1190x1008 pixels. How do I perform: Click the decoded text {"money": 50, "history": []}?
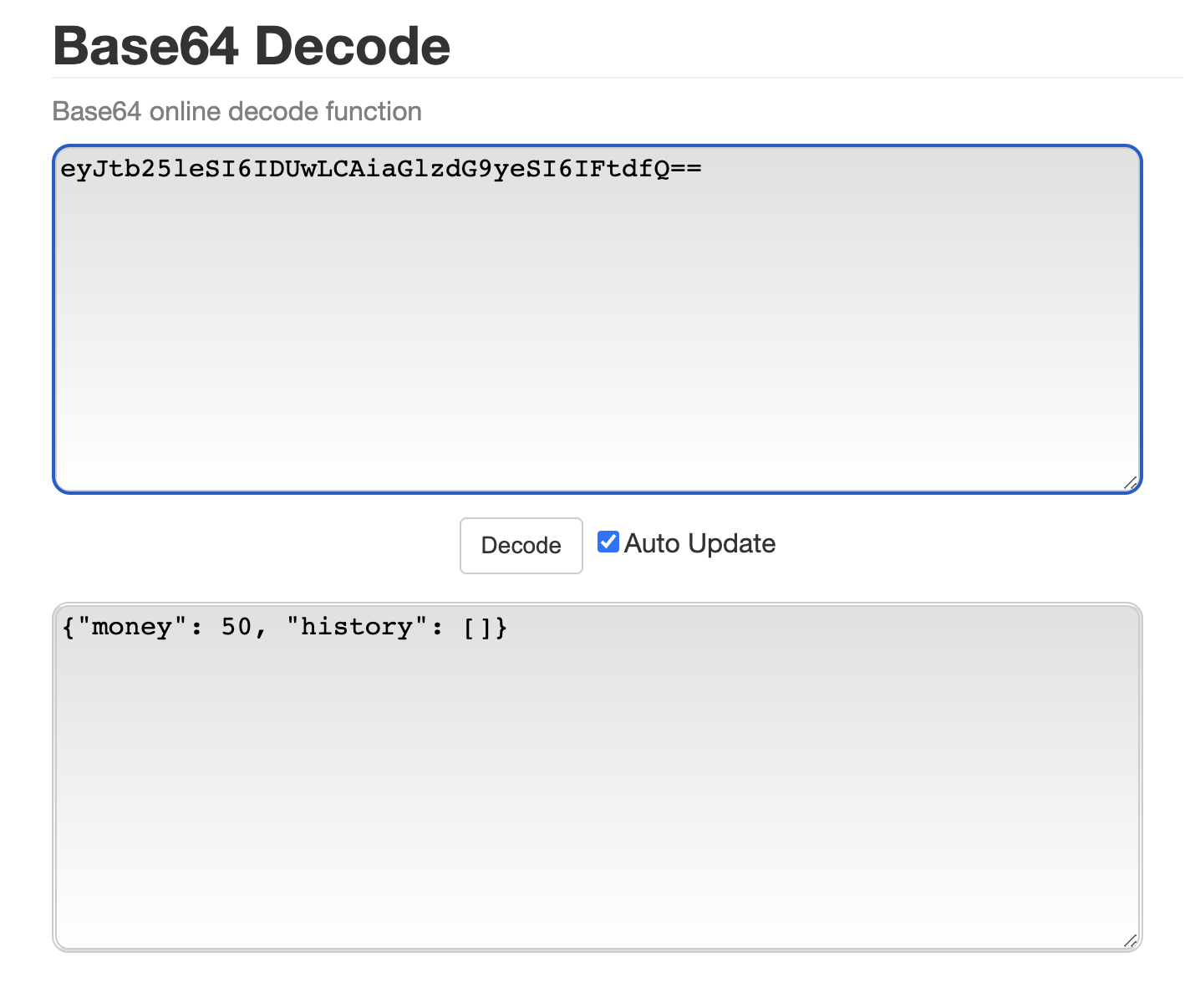click(284, 627)
